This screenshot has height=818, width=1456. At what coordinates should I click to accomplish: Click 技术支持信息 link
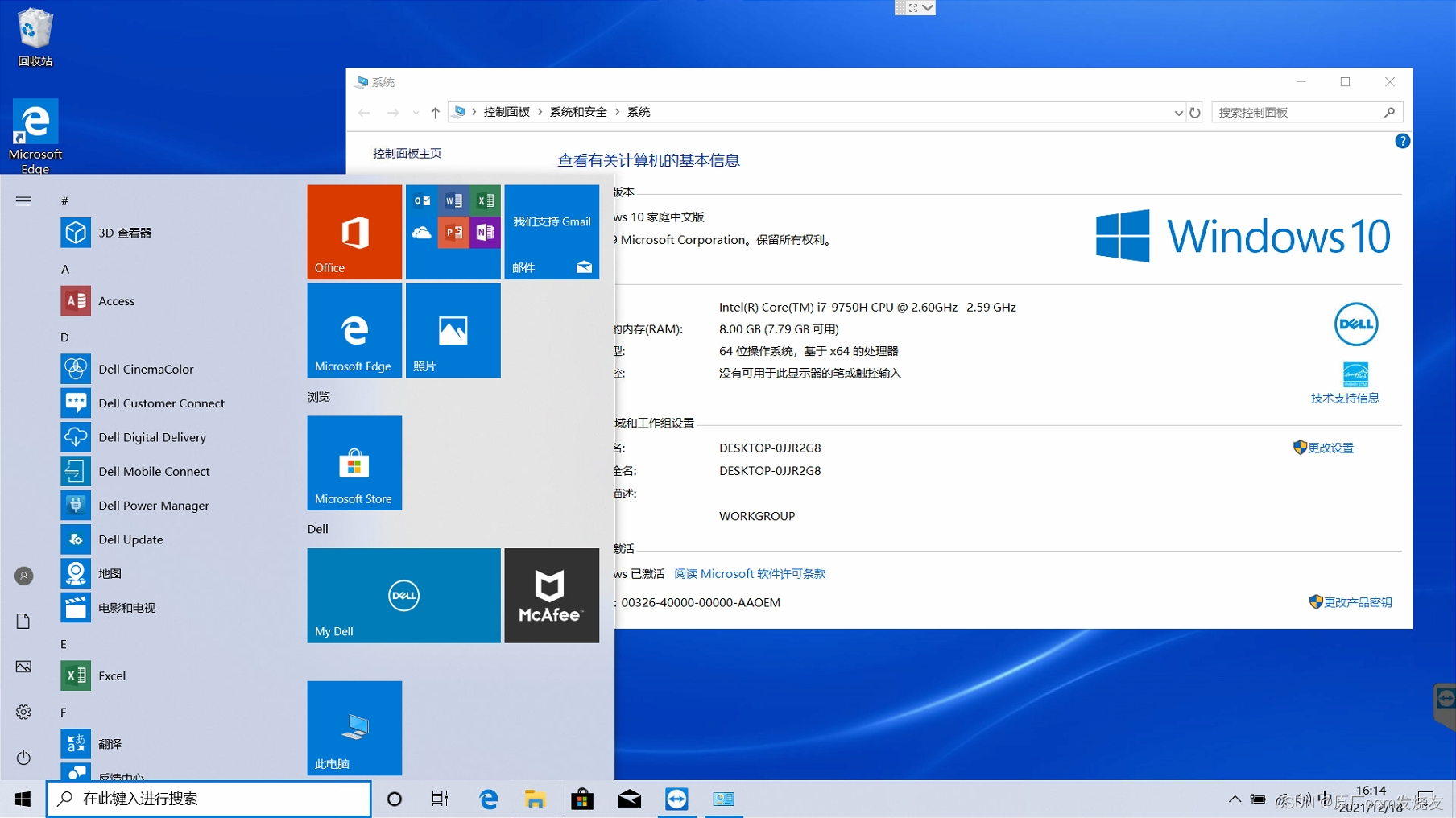pyautogui.click(x=1345, y=398)
